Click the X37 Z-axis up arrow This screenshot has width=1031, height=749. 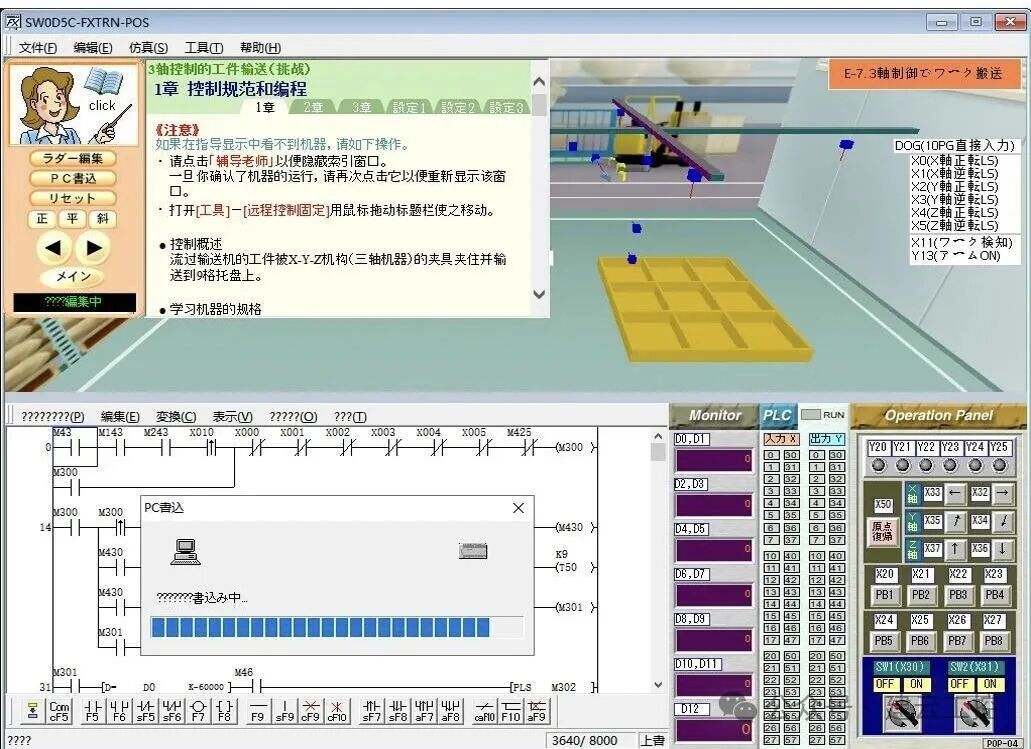pyautogui.click(x=955, y=548)
